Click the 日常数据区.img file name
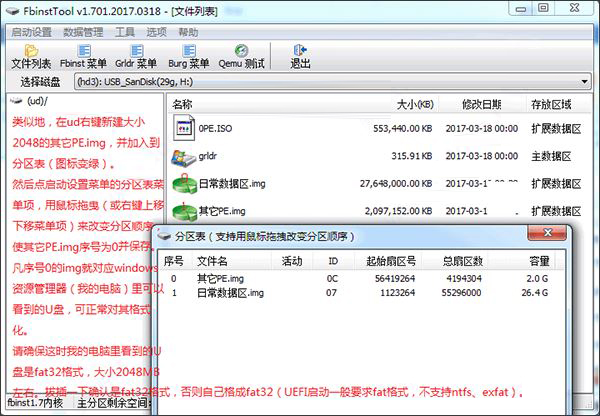This screenshot has height=416, width=600. pos(232,184)
